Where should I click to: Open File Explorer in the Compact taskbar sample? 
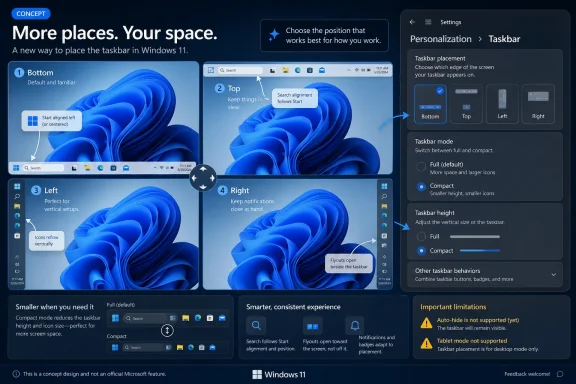click(180, 347)
